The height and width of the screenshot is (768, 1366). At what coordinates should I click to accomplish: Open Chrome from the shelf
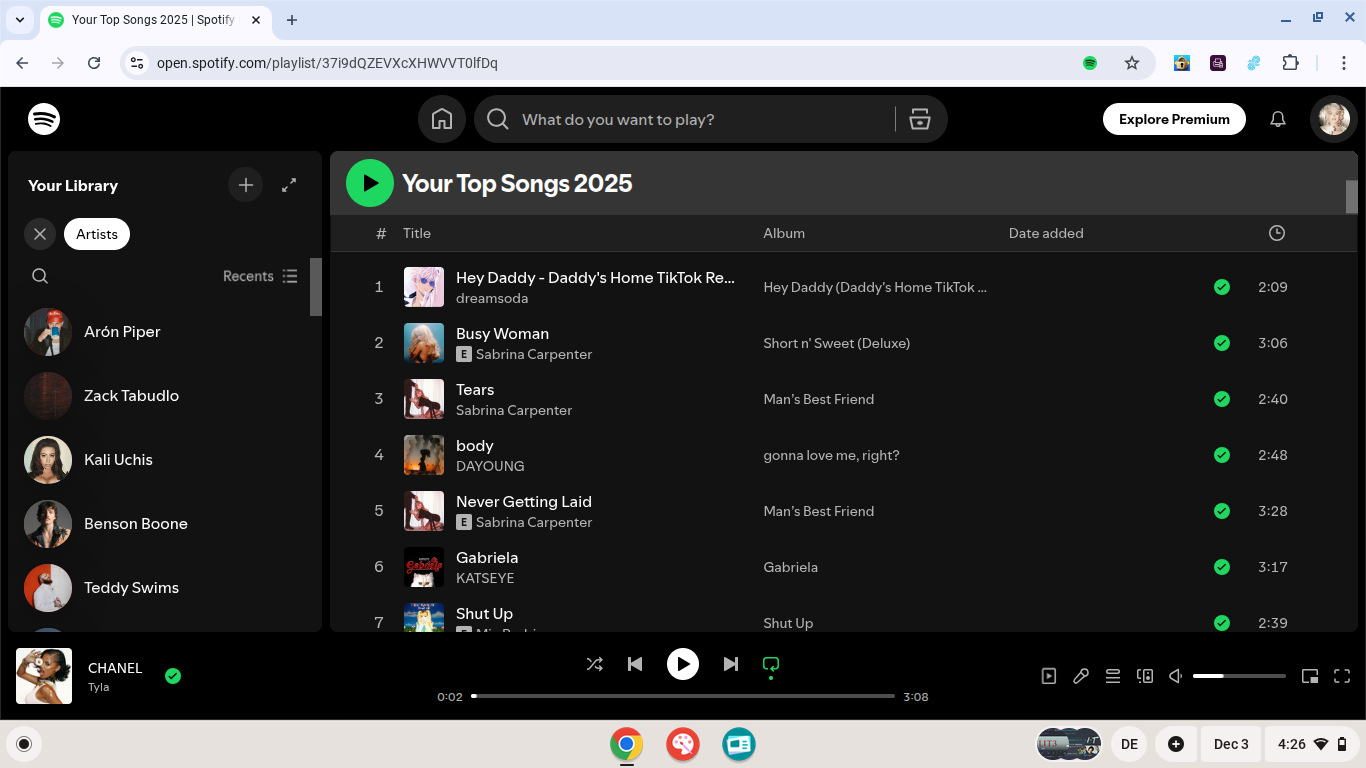627,744
